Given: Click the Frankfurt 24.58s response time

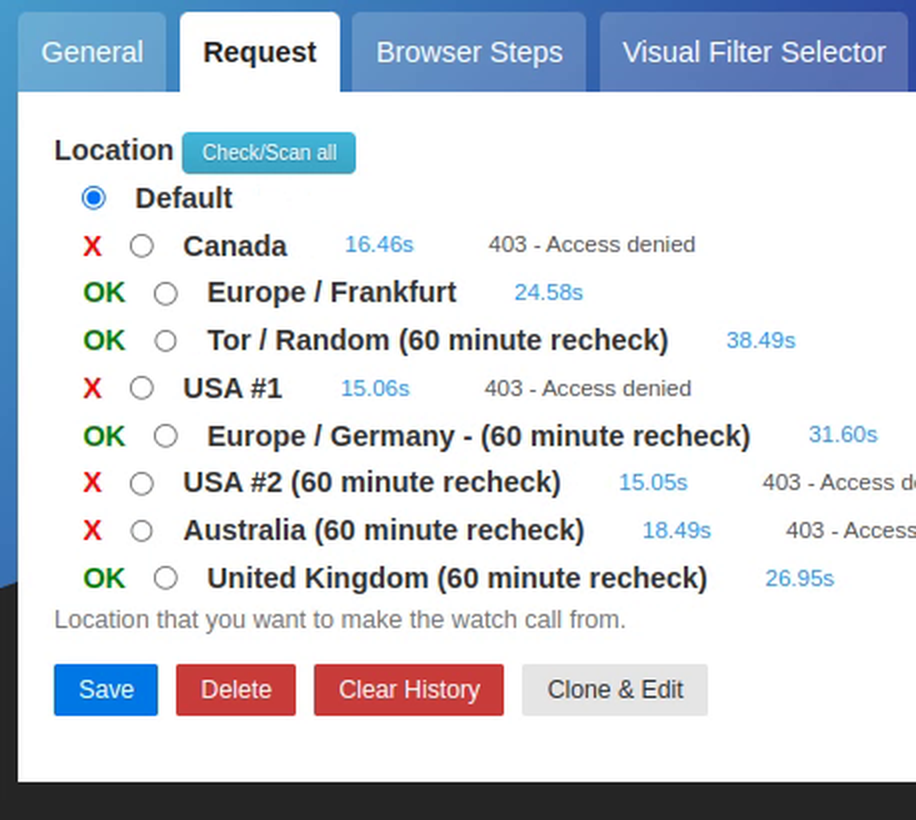Looking at the screenshot, I should pos(549,292).
